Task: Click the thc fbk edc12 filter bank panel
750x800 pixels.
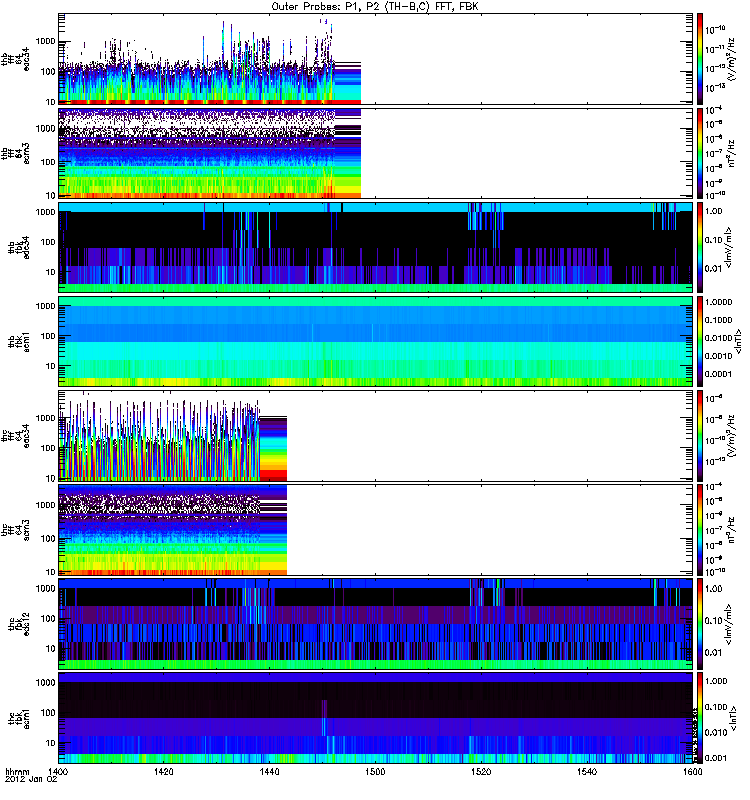Action: click(x=376, y=624)
